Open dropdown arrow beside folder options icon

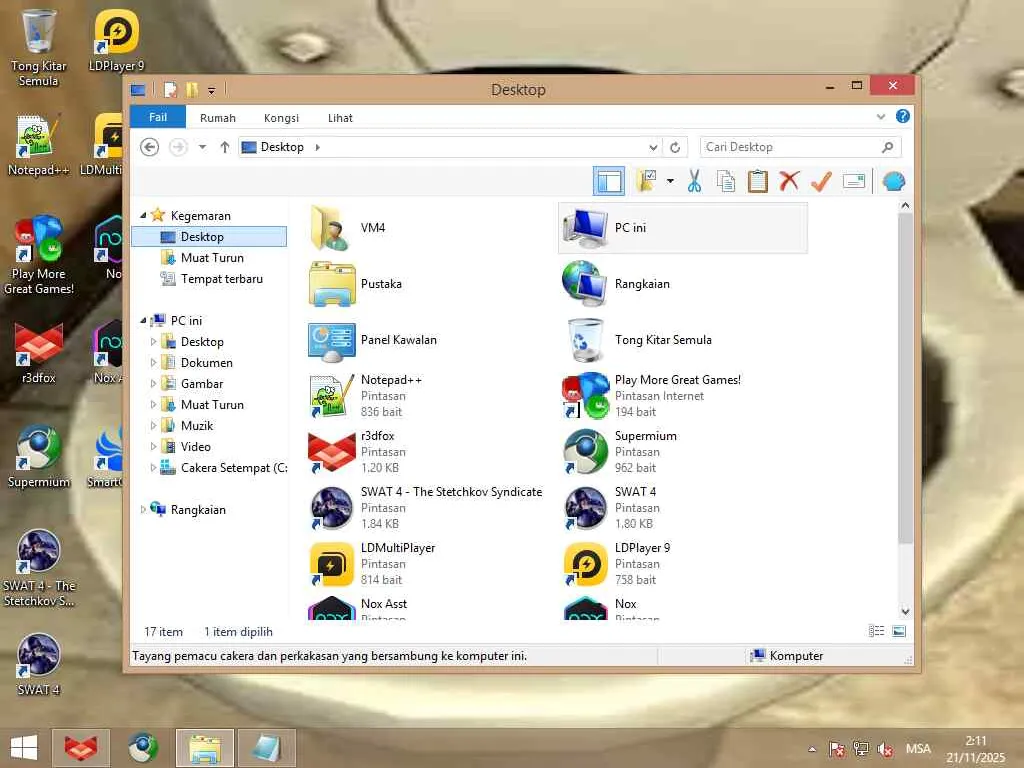[670, 181]
